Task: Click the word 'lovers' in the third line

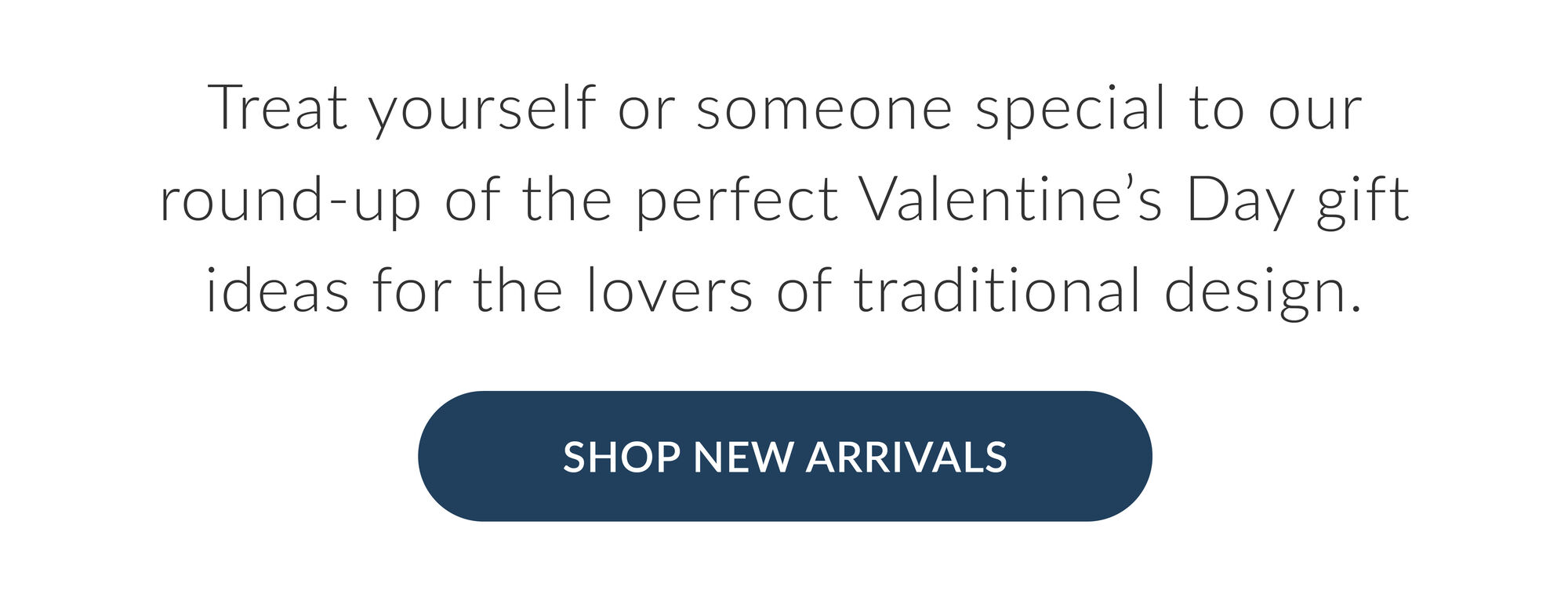Action: (x=670, y=290)
